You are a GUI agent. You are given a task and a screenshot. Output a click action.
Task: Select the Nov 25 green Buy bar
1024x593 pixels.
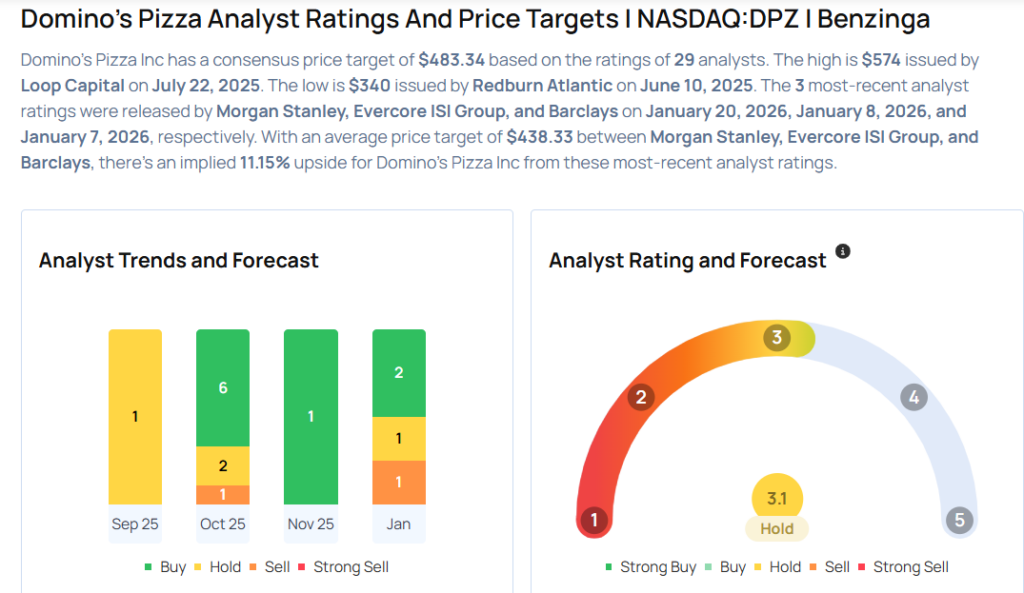[x=311, y=417]
